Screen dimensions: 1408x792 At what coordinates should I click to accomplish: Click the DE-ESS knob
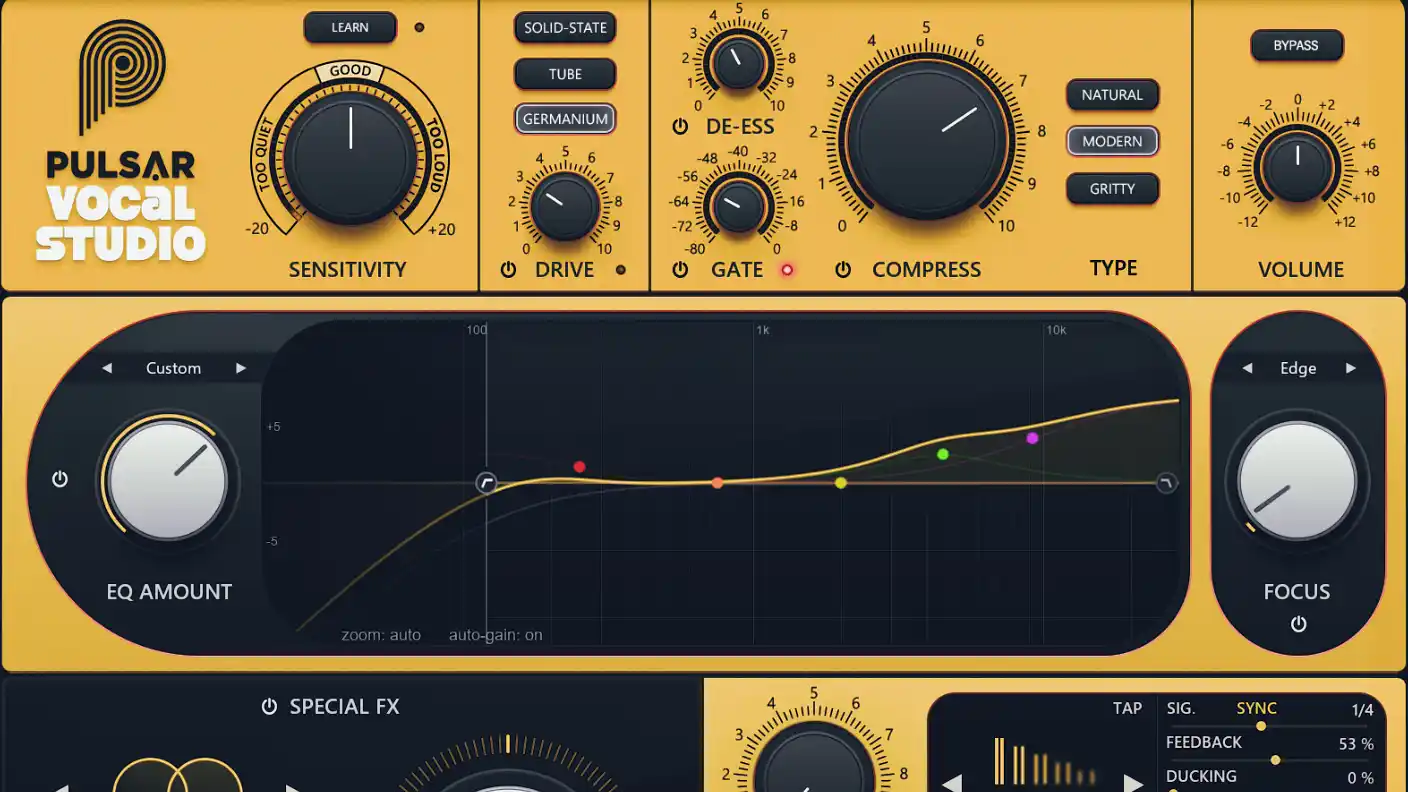point(738,63)
